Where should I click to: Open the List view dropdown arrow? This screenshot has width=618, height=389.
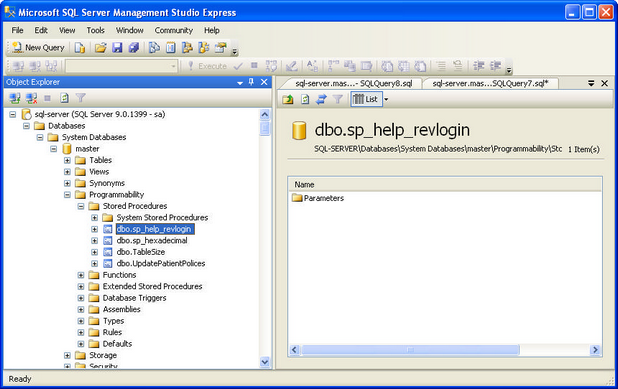[386, 99]
